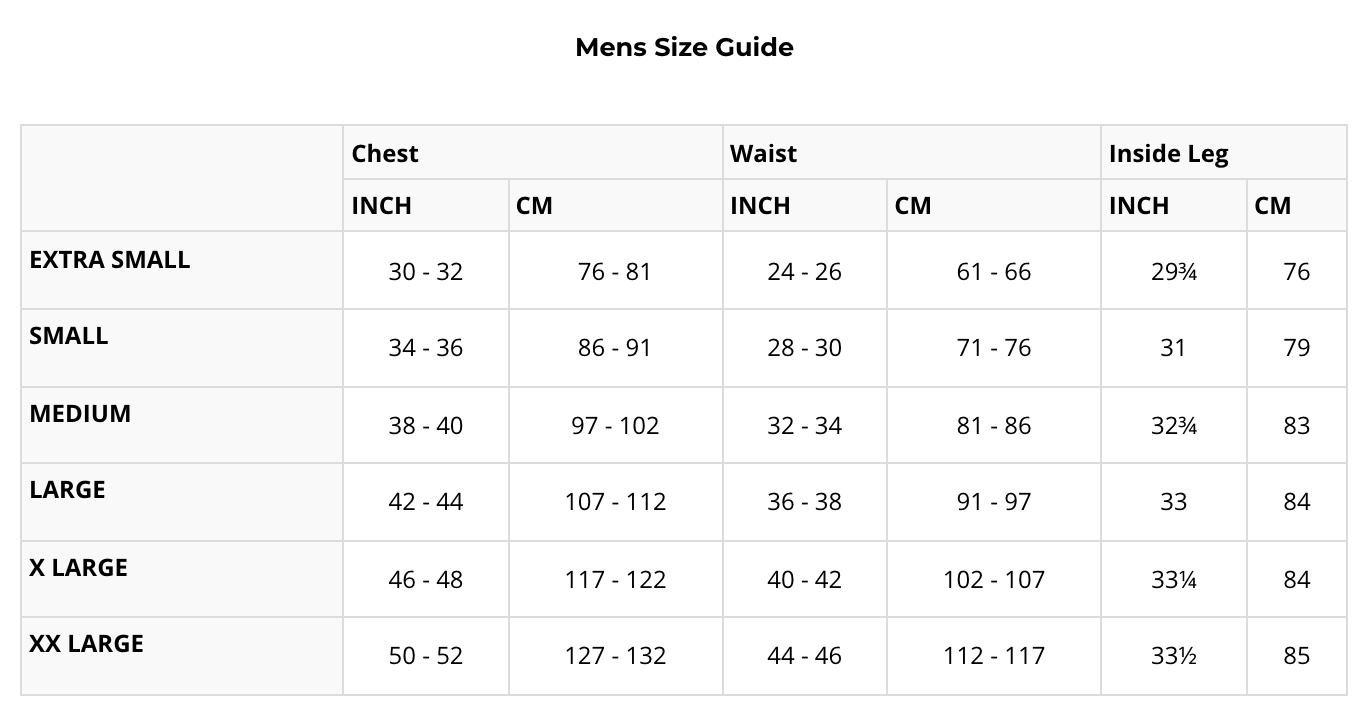Click the MEDIUM row label
This screenshot has width=1368, height=716.
point(80,413)
